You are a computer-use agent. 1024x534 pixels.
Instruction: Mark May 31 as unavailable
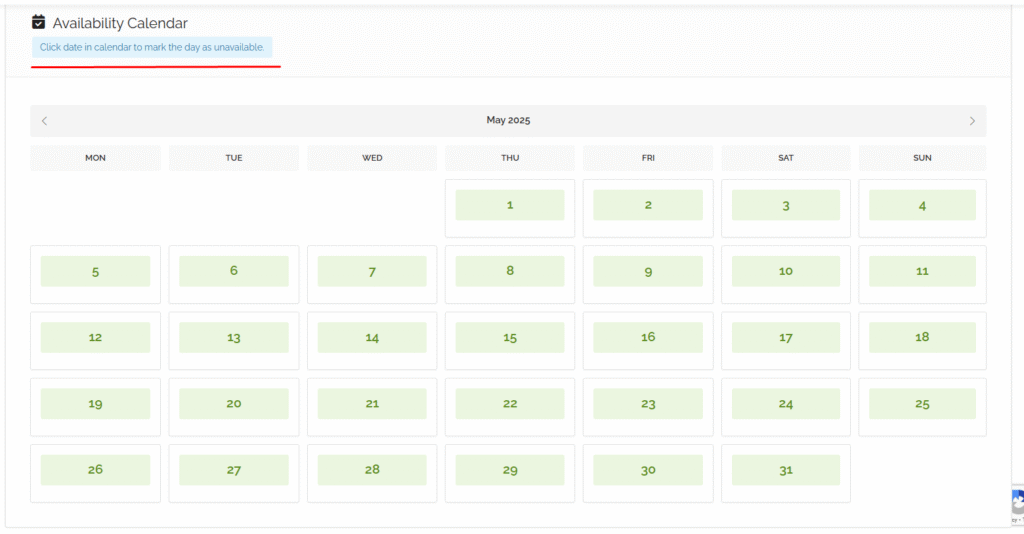tap(785, 470)
